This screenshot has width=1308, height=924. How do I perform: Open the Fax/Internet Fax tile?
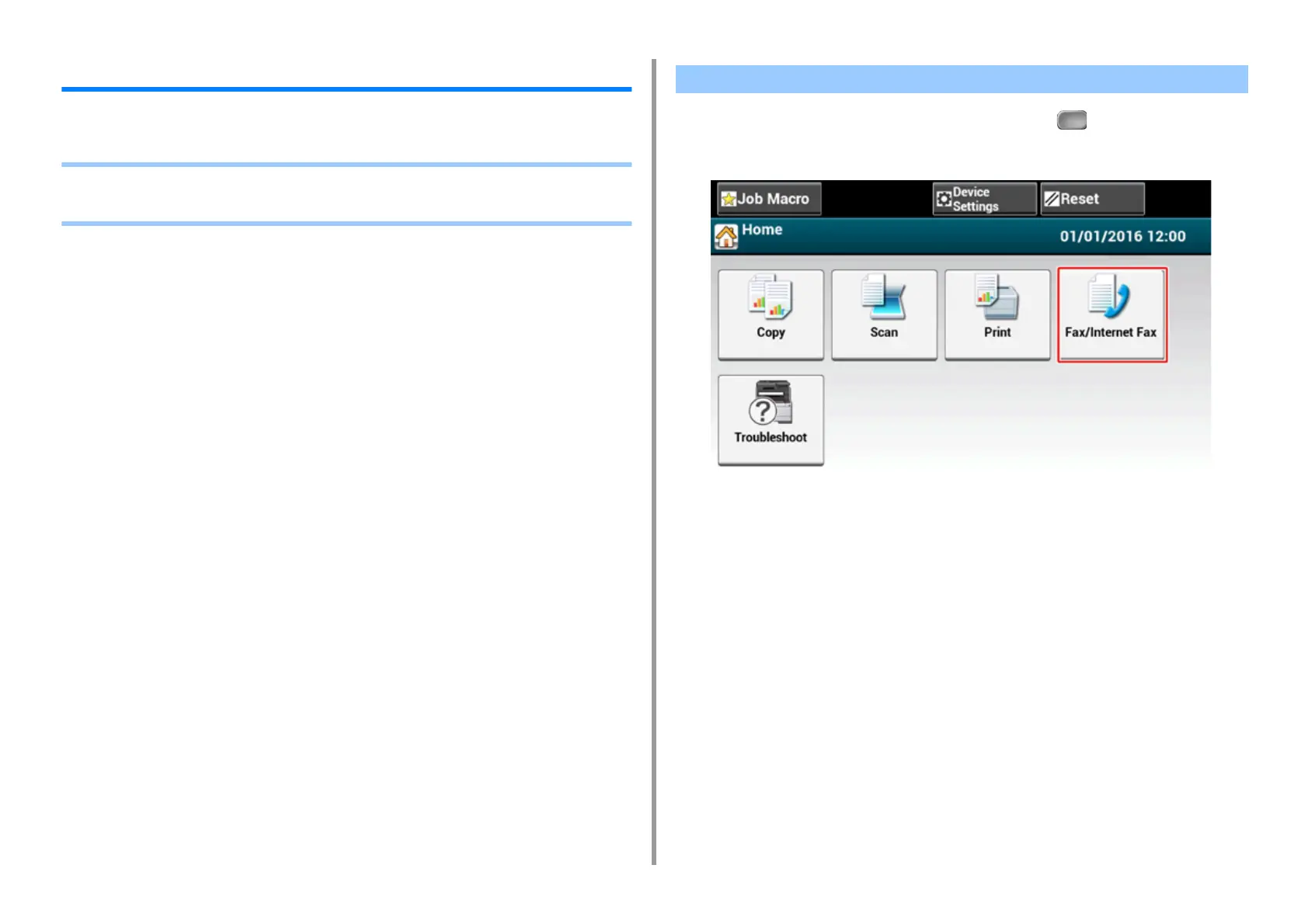pos(1111,314)
